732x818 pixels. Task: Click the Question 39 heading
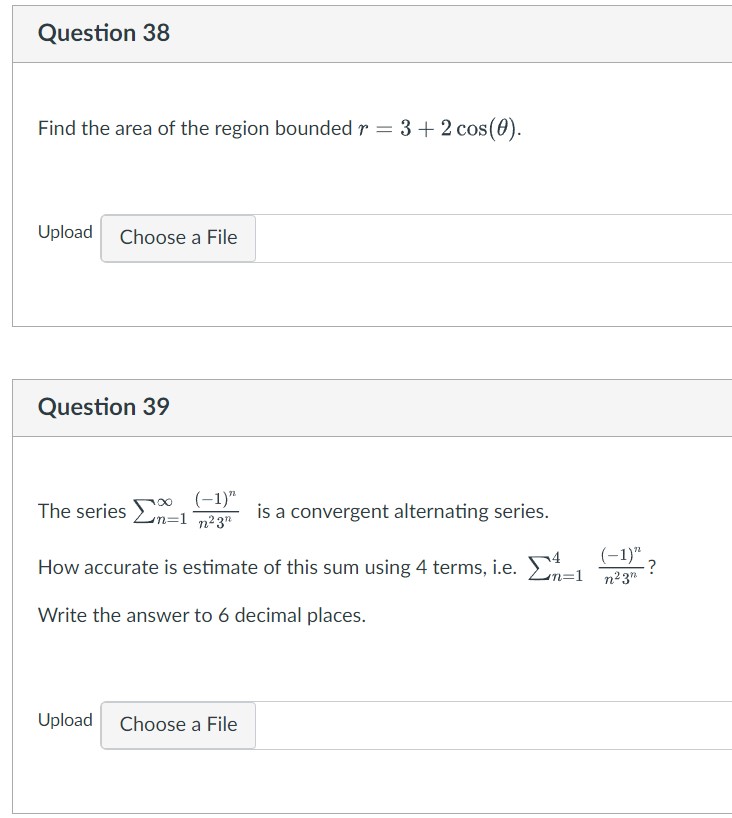pyautogui.click(x=104, y=407)
